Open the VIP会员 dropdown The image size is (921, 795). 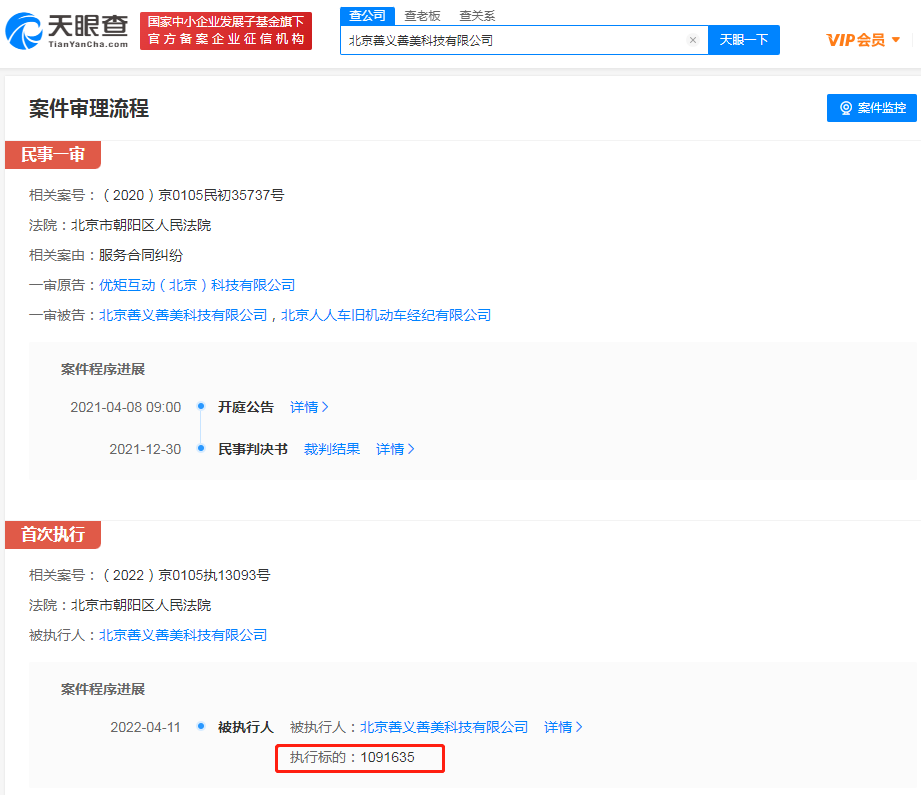point(863,40)
